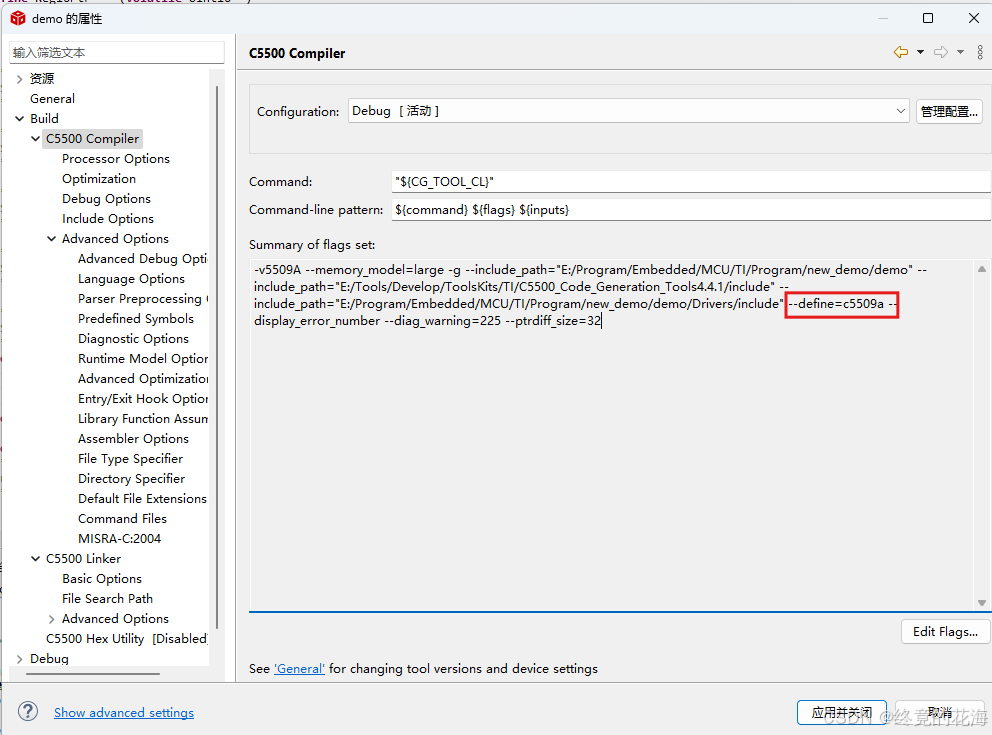Image resolution: width=992 pixels, height=735 pixels.
Task: Select Directory Specifier item
Action: 132,479
